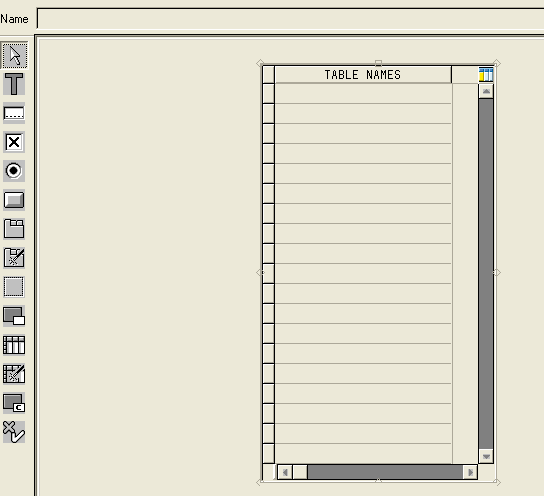The height and width of the screenshot is (496, 544).
Task: Click the horizontal scrollbar right arrow
Action: tap(470, 472)
